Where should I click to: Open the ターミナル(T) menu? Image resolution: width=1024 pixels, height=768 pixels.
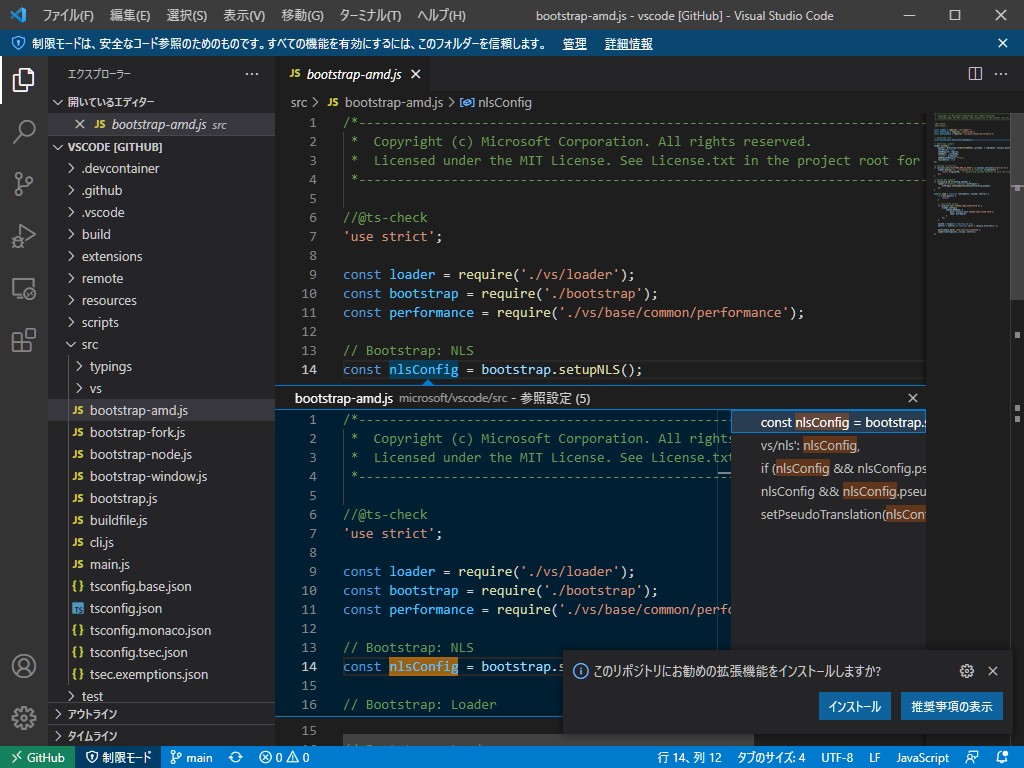(368, 15)
